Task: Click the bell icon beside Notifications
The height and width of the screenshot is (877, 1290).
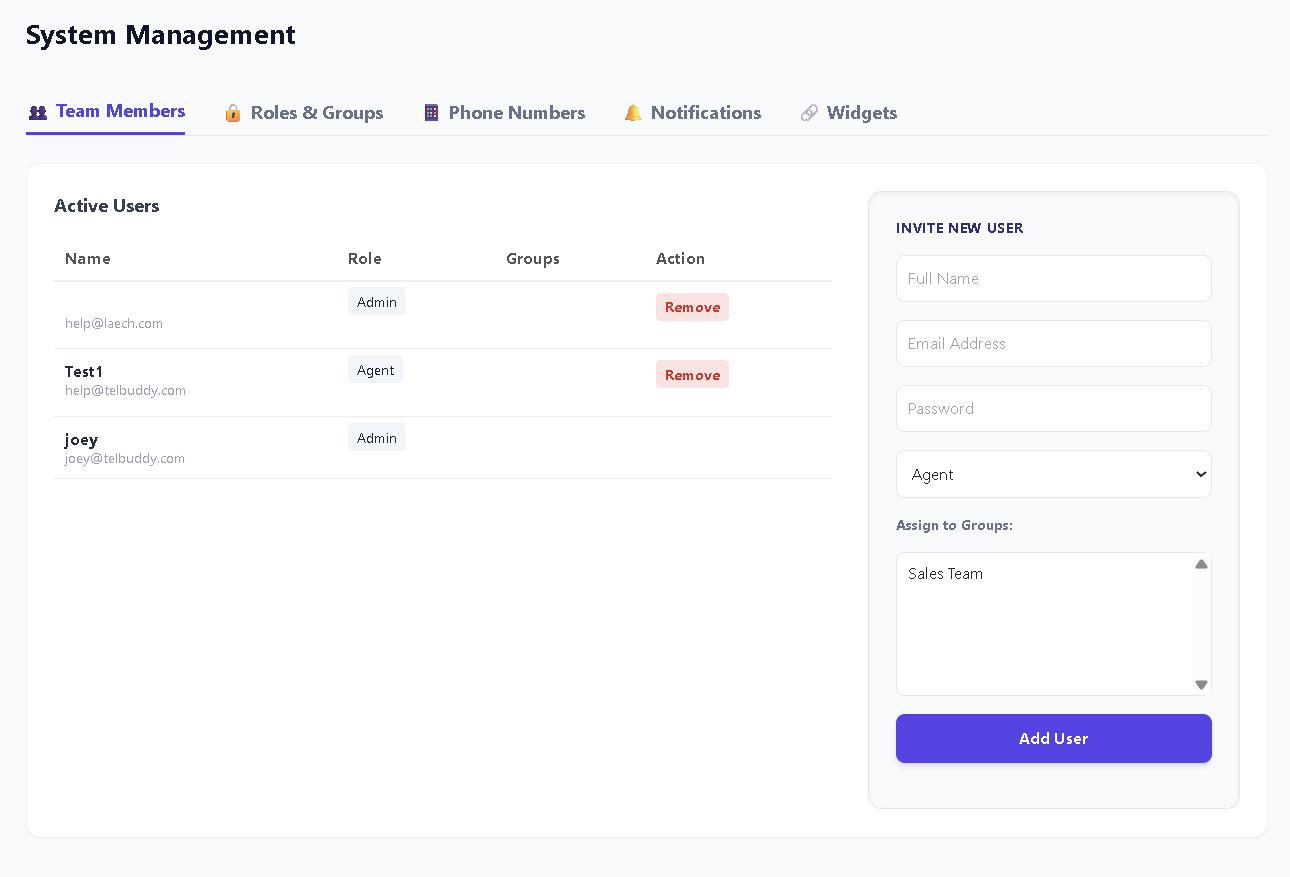Action: pyautogui.click(x=633, y=113)
